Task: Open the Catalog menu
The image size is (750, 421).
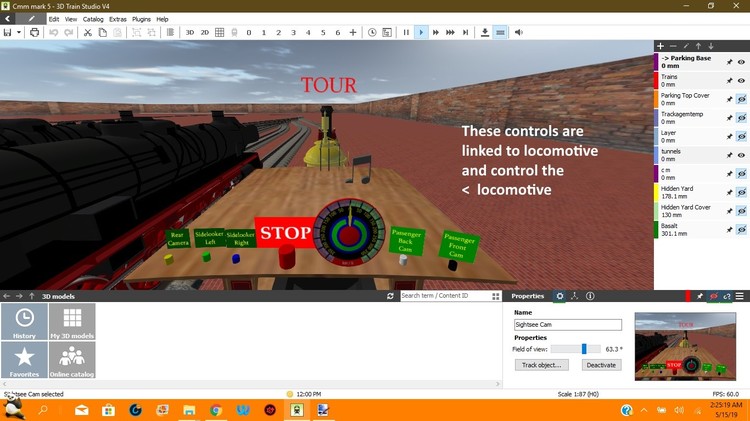Action: coord(93,19)
